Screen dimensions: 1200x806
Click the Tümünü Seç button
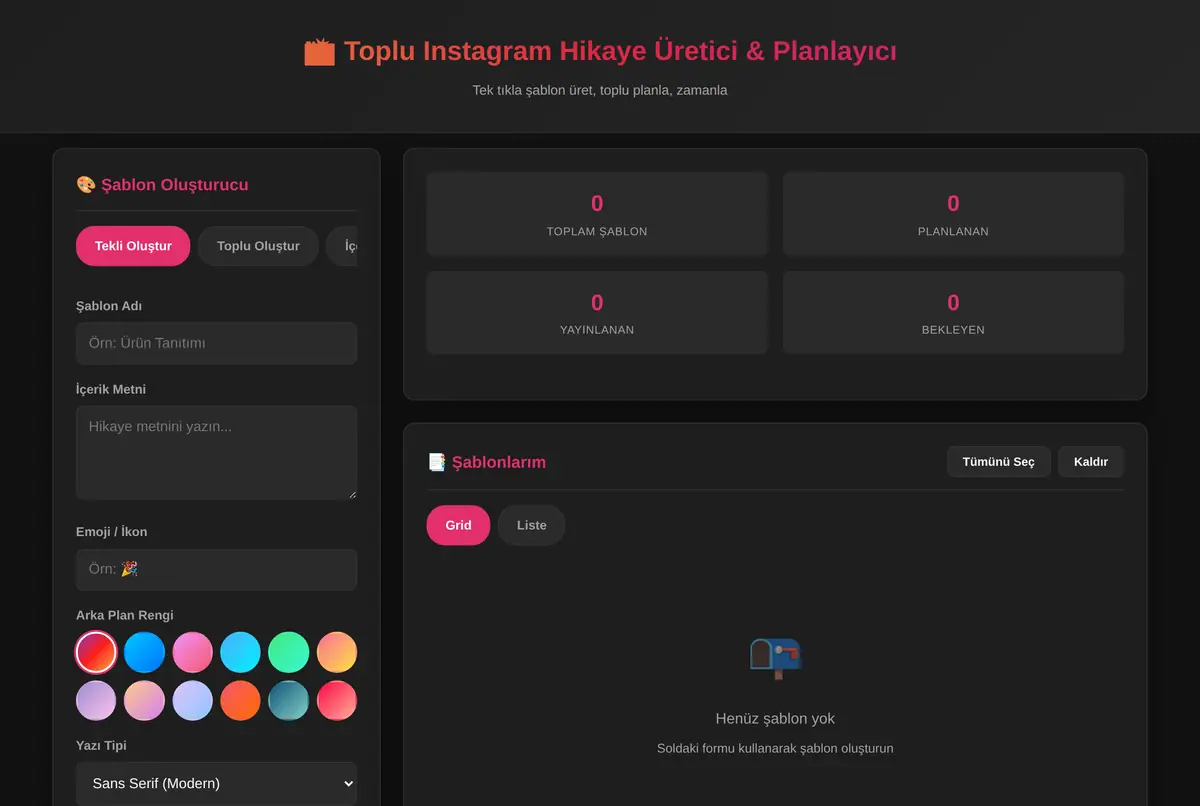click(x=998, y=462)
